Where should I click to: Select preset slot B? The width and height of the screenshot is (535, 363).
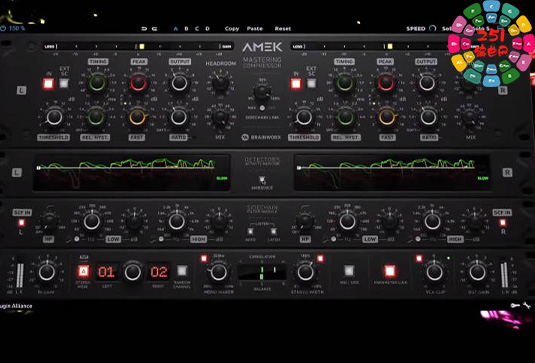pyautogui.click(x=186, y=29)
